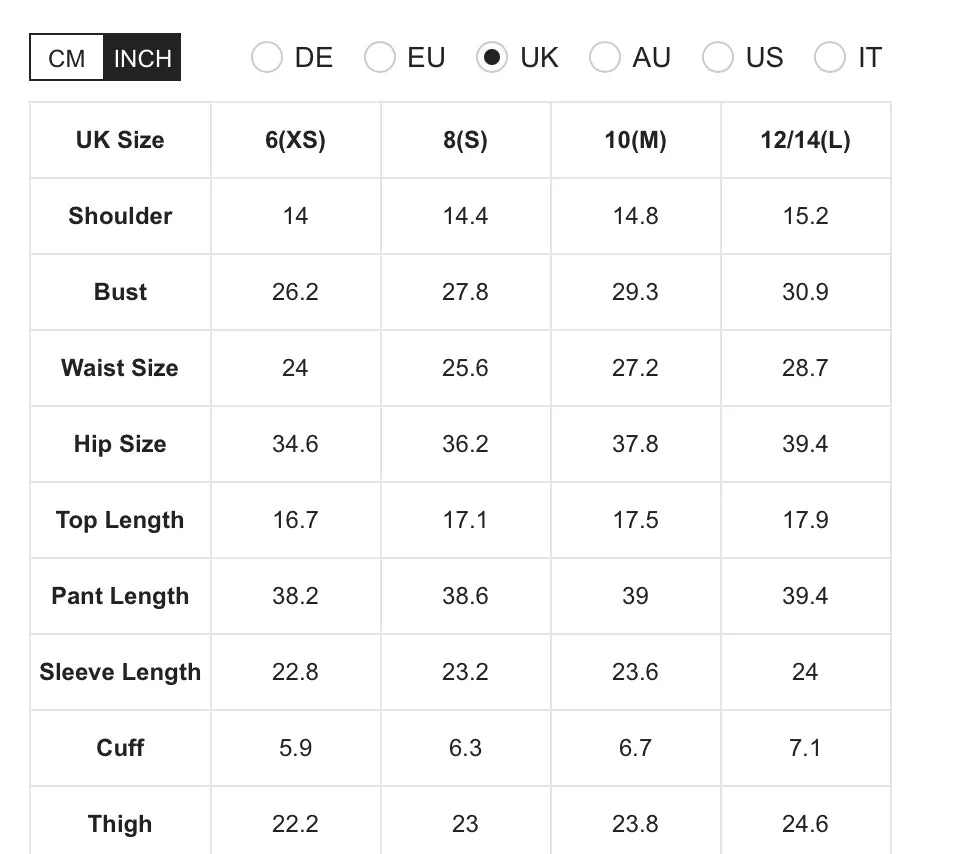Select the IT region radio button
Image resolution: width=954 pixels, height=854 pixels.
[830, 58]
